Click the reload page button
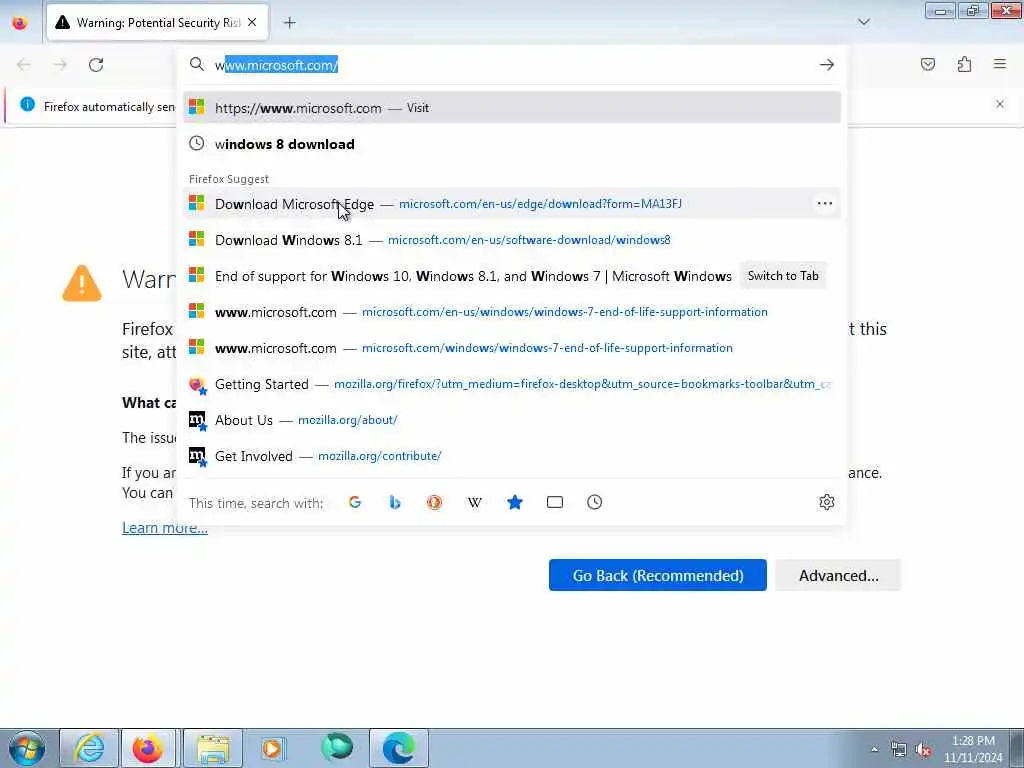1024x768 pixels. click(x=96, y=65)
